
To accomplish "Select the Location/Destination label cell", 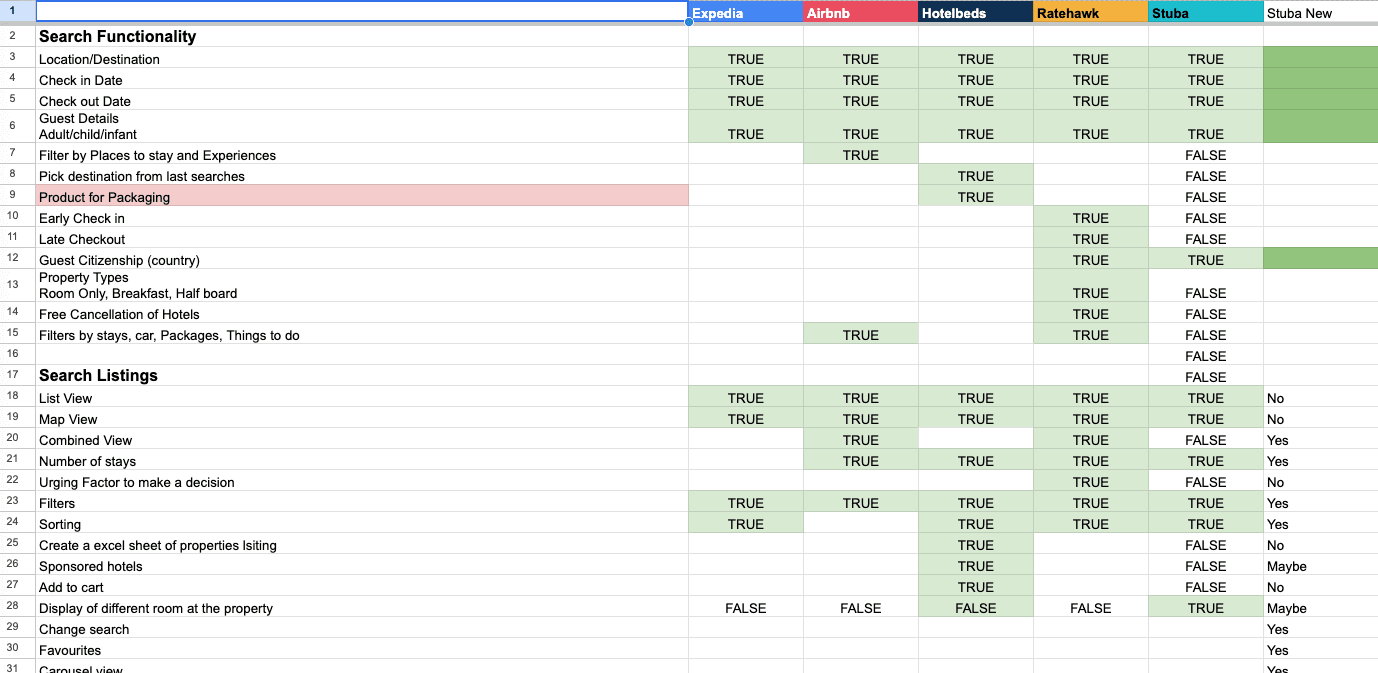I will coord(362,58).
